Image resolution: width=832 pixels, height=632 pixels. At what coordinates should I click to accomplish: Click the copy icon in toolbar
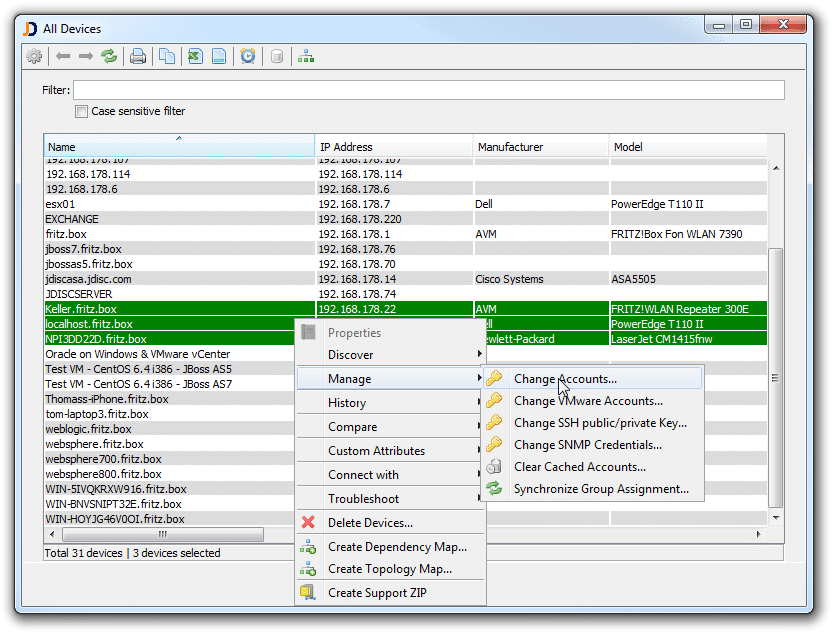point(167,56)
